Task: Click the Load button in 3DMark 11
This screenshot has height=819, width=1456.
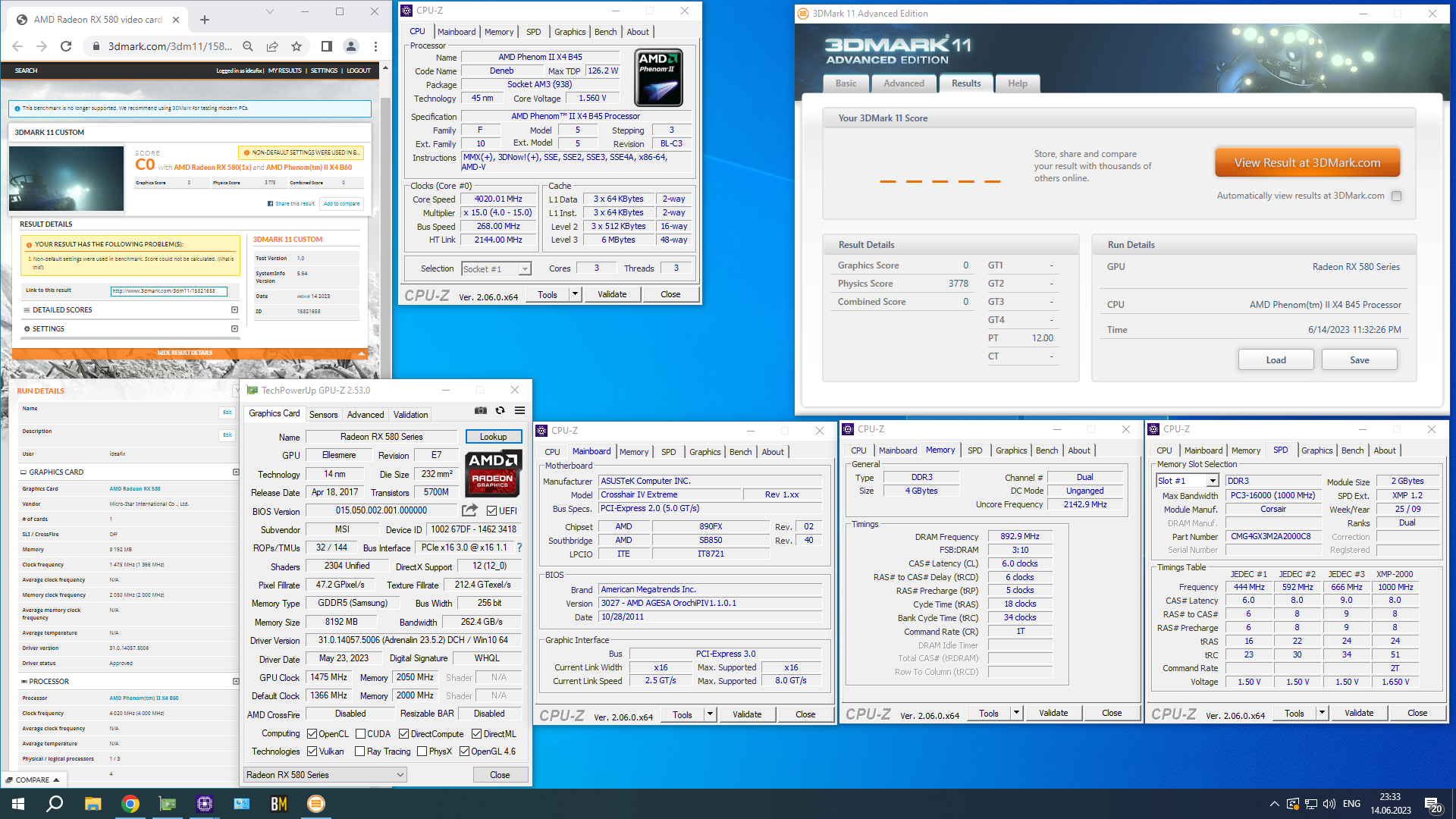Action: 1276,360
